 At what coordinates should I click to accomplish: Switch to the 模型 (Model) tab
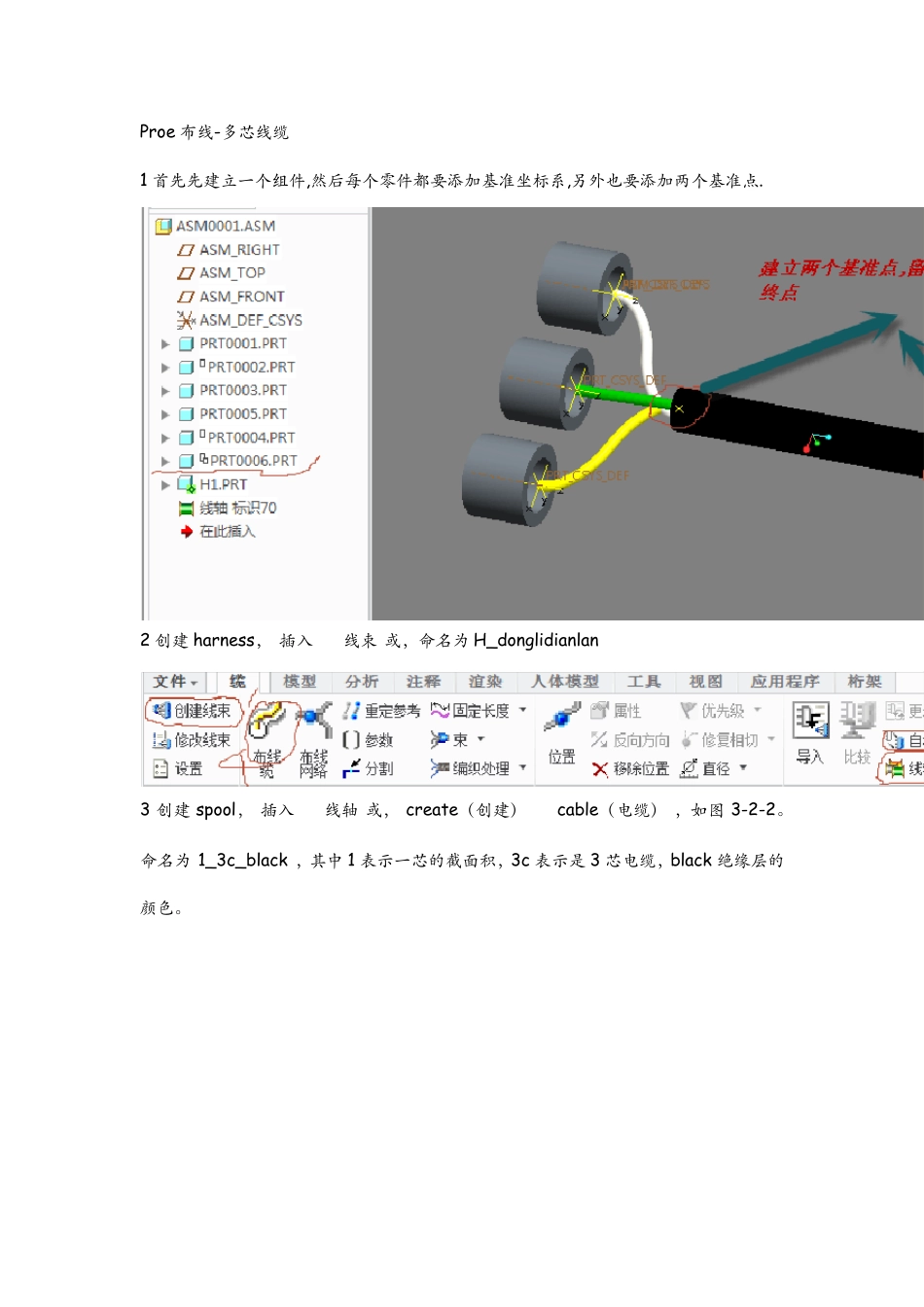300,682
